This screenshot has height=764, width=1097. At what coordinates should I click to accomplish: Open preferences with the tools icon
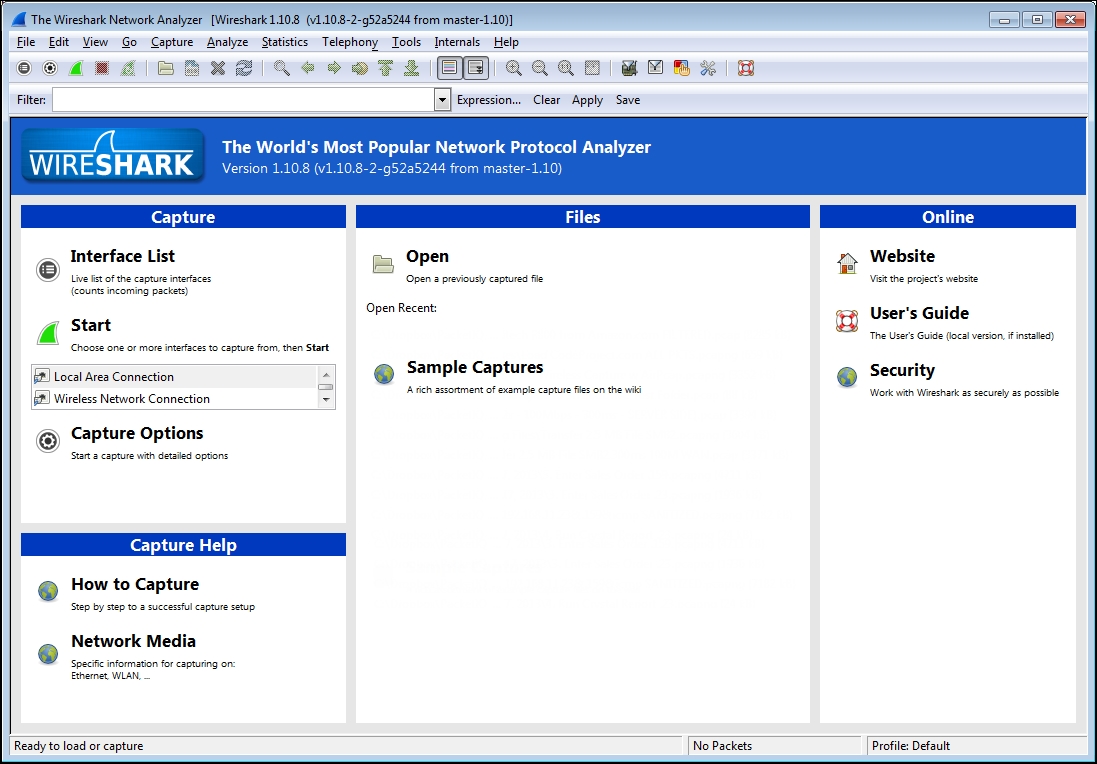pos(708,68)
